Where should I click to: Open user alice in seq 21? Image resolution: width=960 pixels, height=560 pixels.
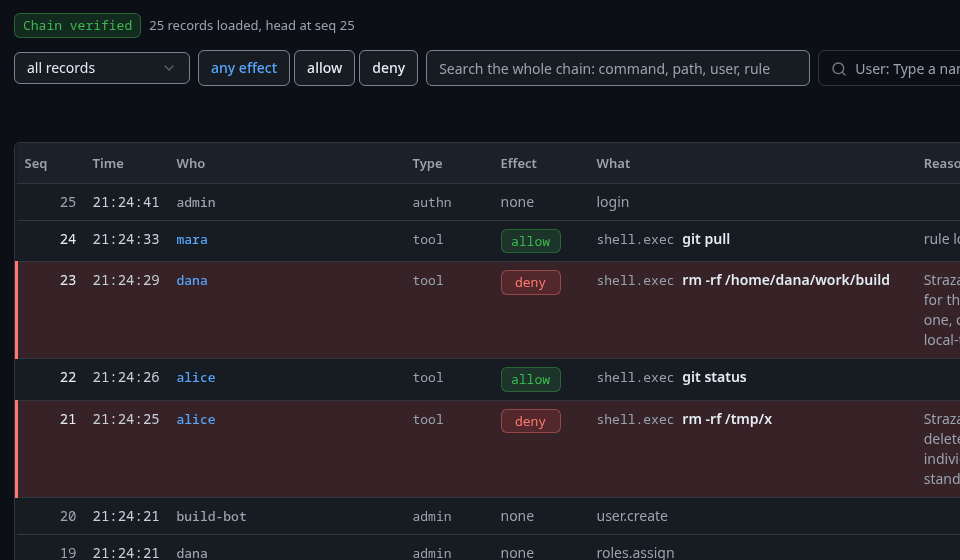196,419
